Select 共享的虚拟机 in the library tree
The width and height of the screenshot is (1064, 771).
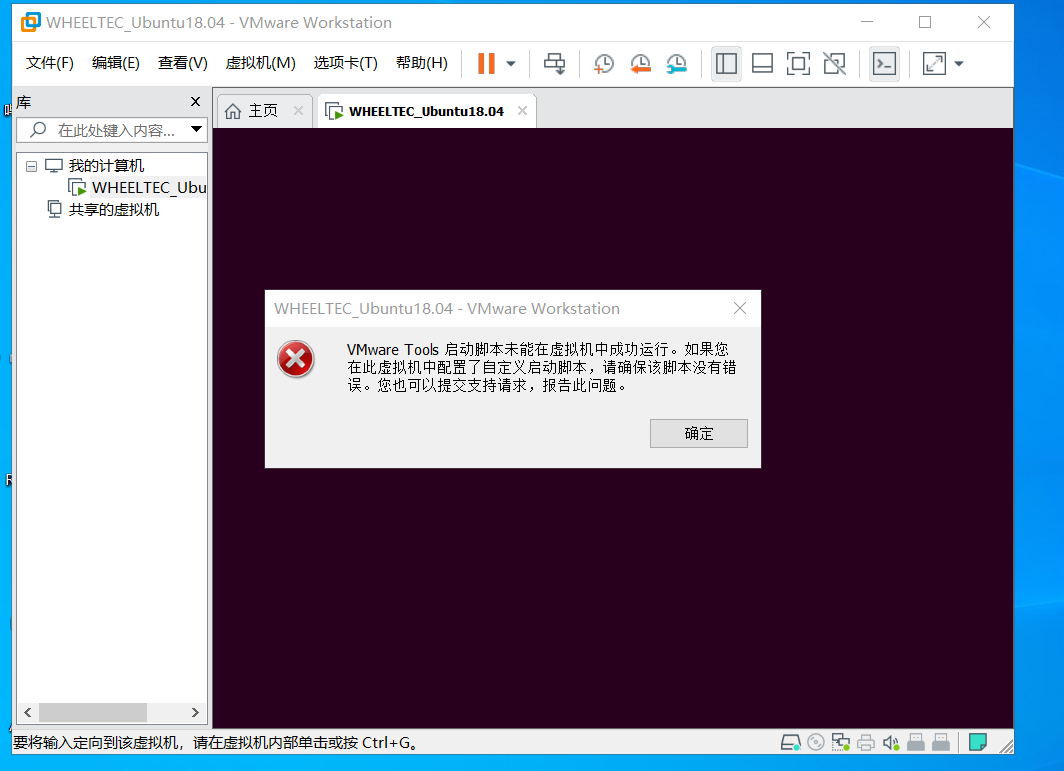point(114,210)
